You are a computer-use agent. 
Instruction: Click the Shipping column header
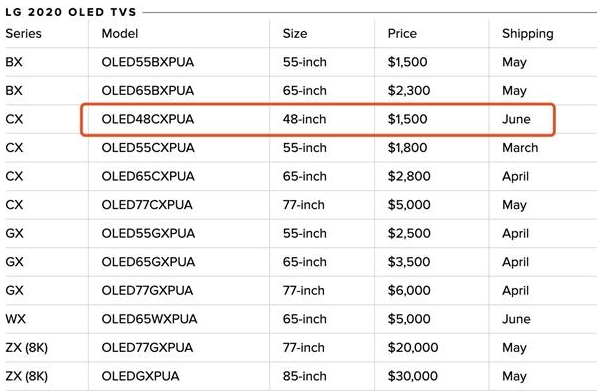click(528, 34)
